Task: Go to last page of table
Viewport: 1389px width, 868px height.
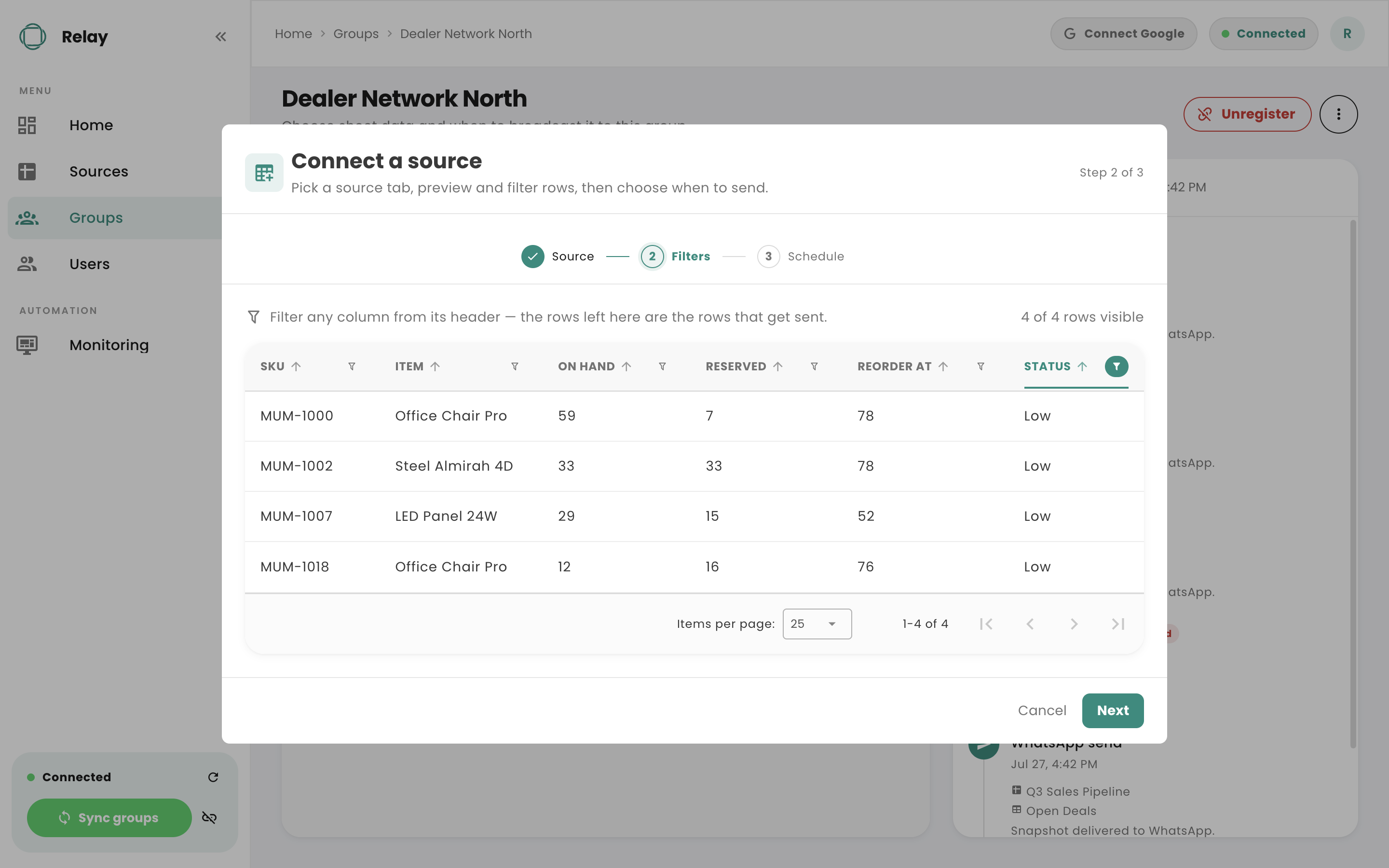Action: point(1117,624)
